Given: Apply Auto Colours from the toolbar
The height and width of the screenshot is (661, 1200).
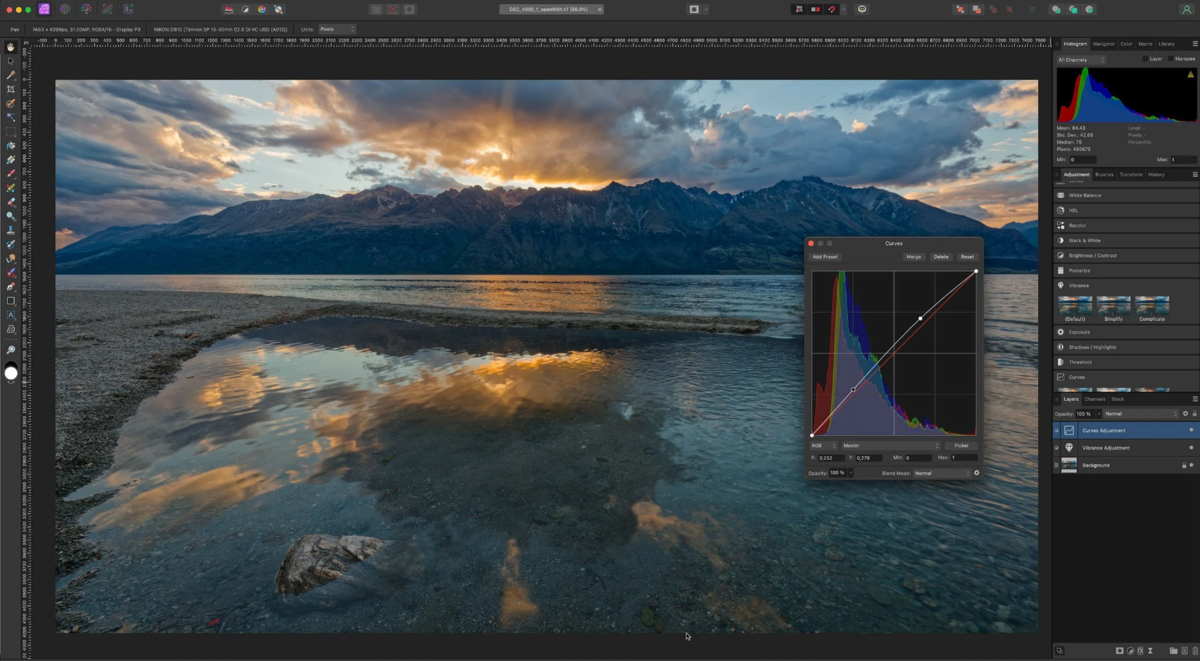Looking at the screenshot, I should coord(261,9).
